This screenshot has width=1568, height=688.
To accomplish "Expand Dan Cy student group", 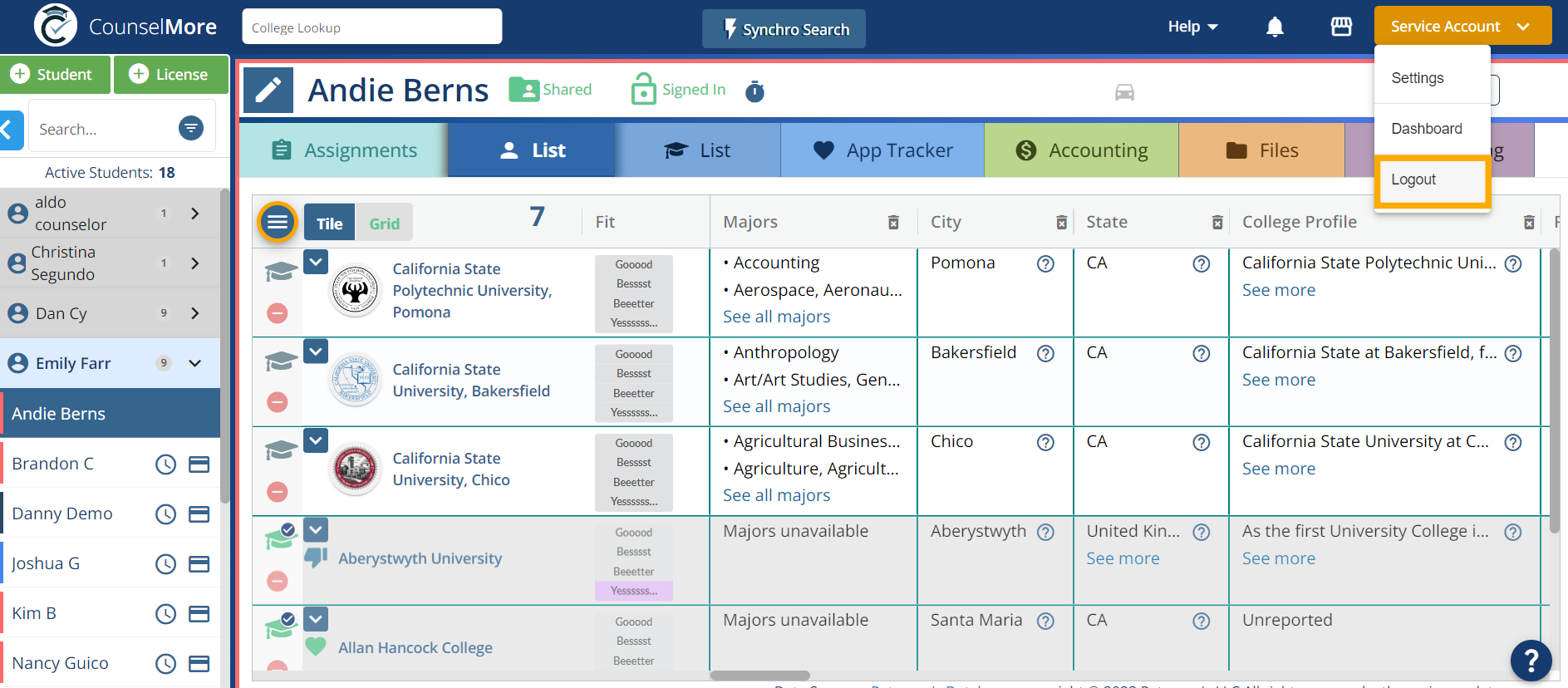I will click(195, 313).
